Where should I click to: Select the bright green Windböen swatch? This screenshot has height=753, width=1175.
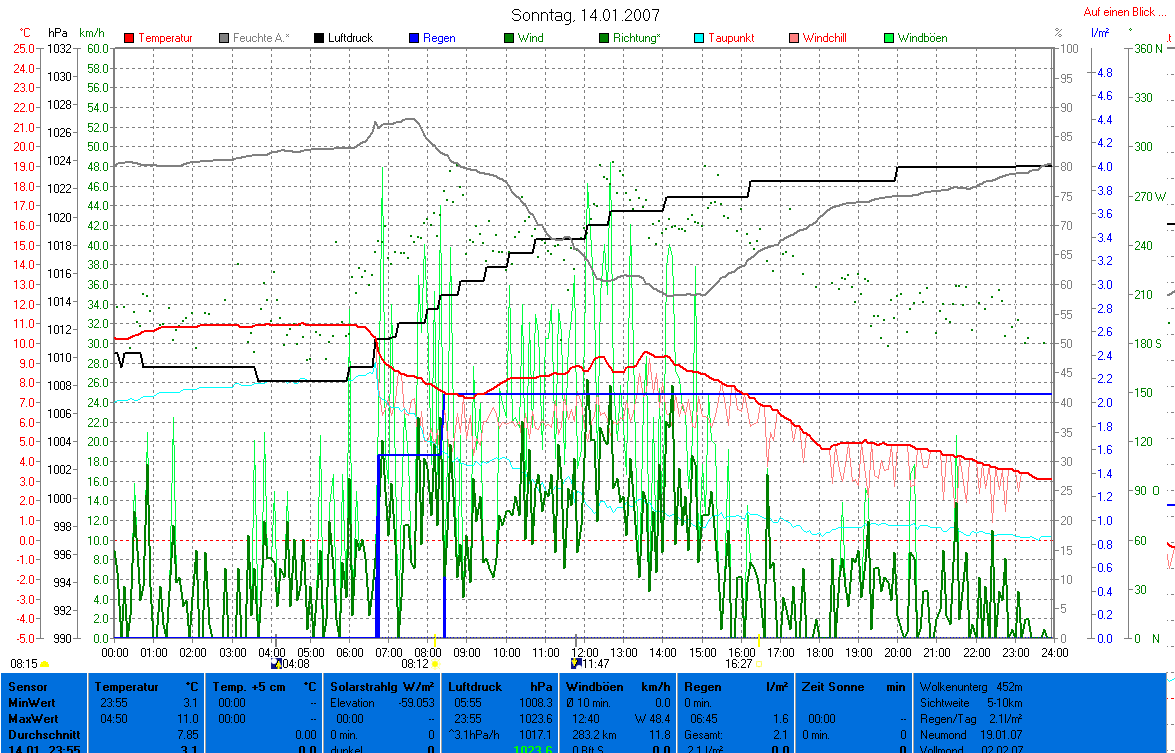889,38
